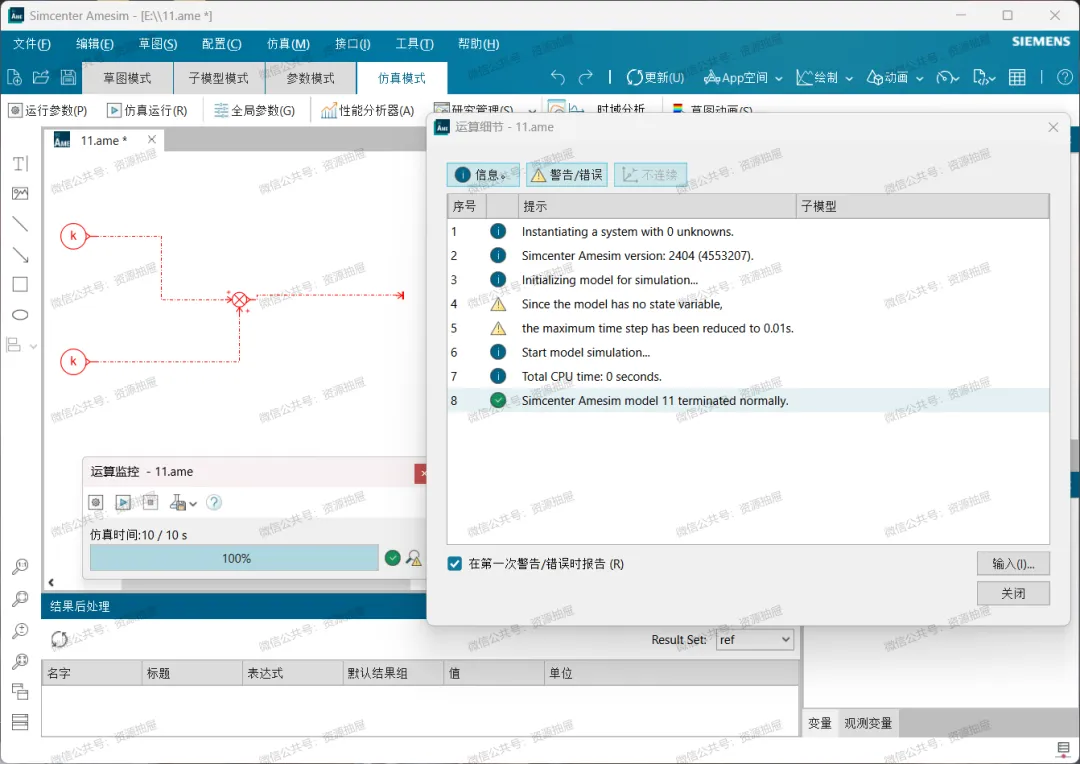The height and width of the screenshot is (764, 1080).
Task: Click the save floppy disk icon
Action: 68,77
